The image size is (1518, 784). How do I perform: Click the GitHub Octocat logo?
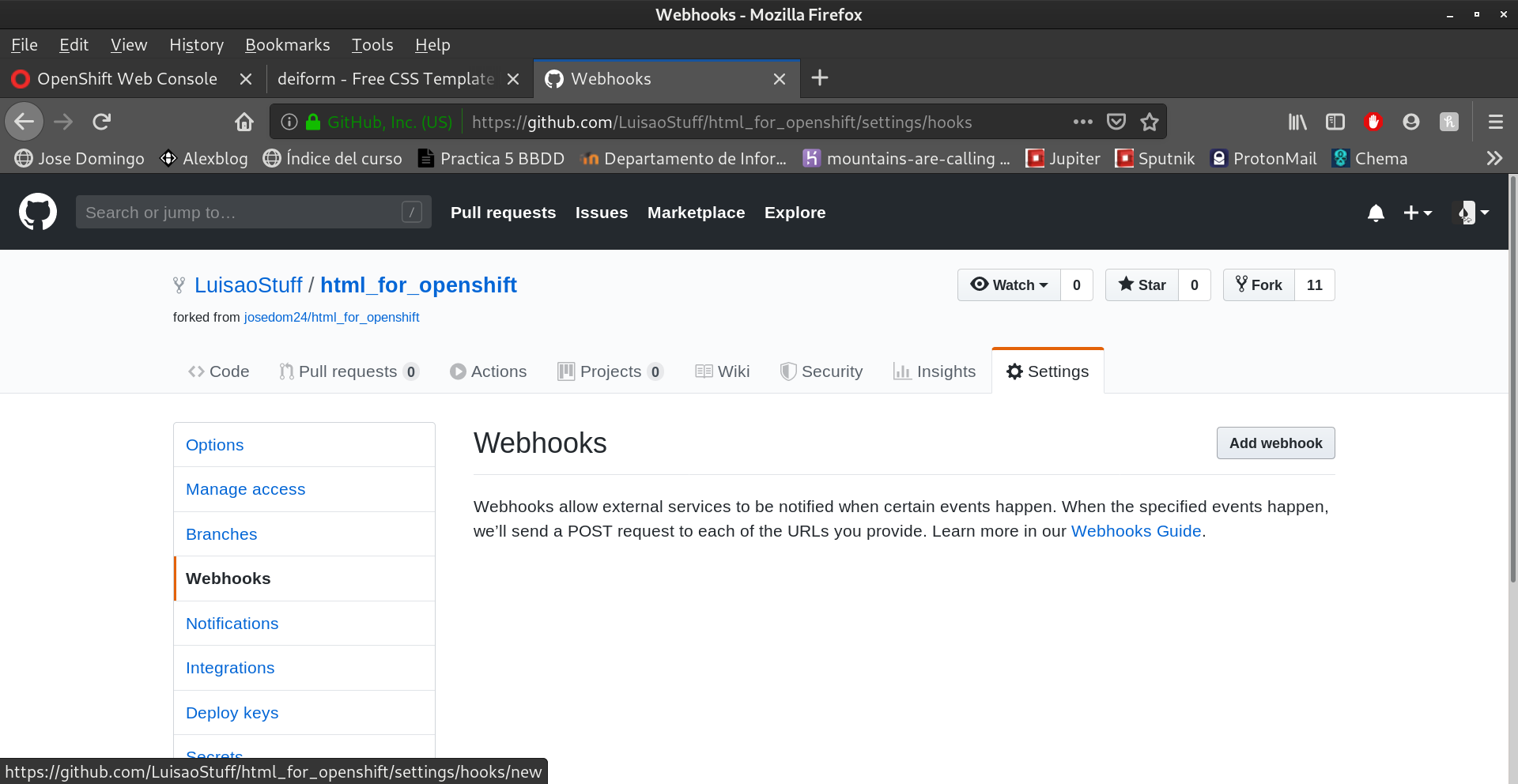click(37, 212)
